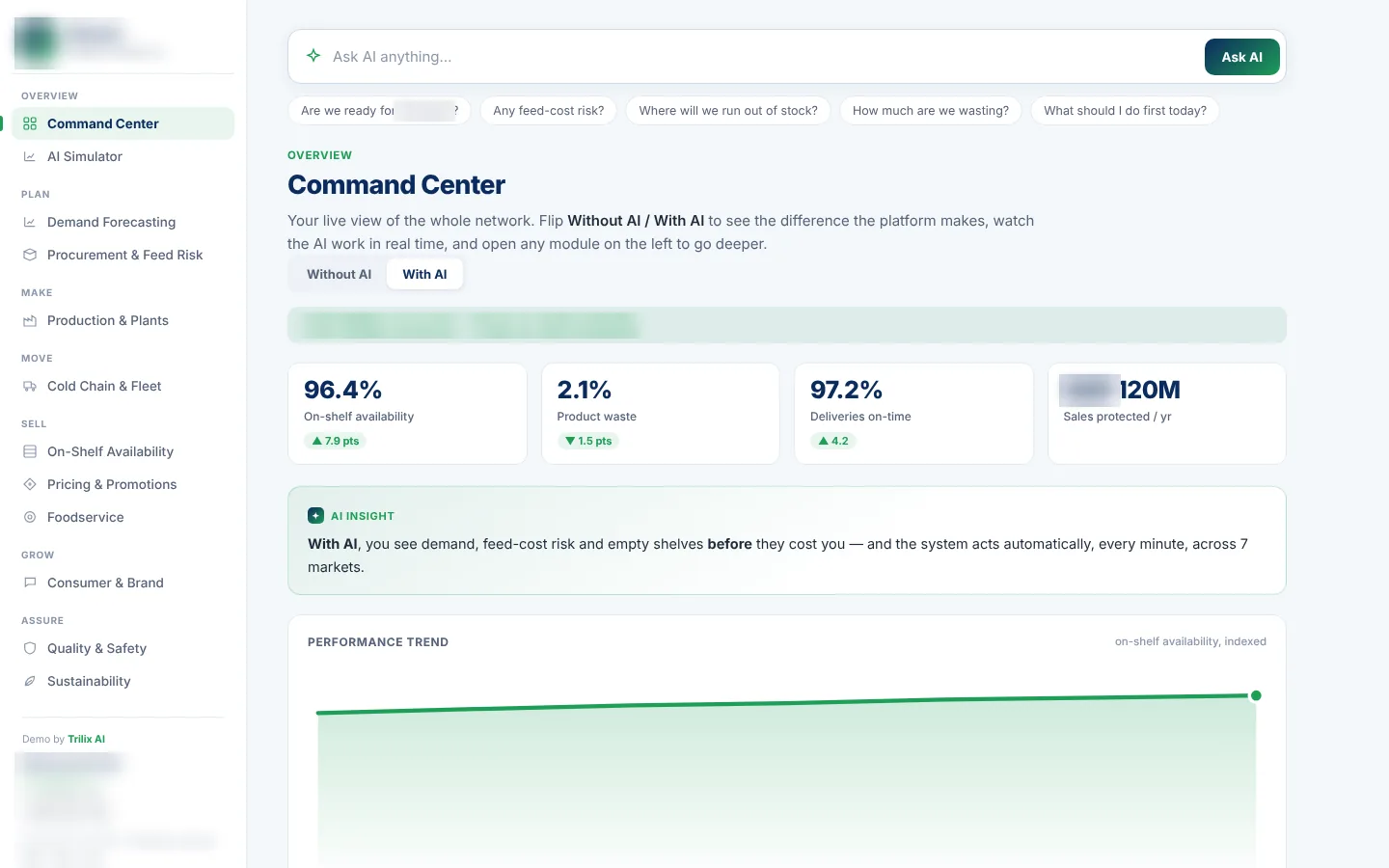Screen dimensions: 1389x868
Task: Open the Foodservice module
Action: (123, 517)
